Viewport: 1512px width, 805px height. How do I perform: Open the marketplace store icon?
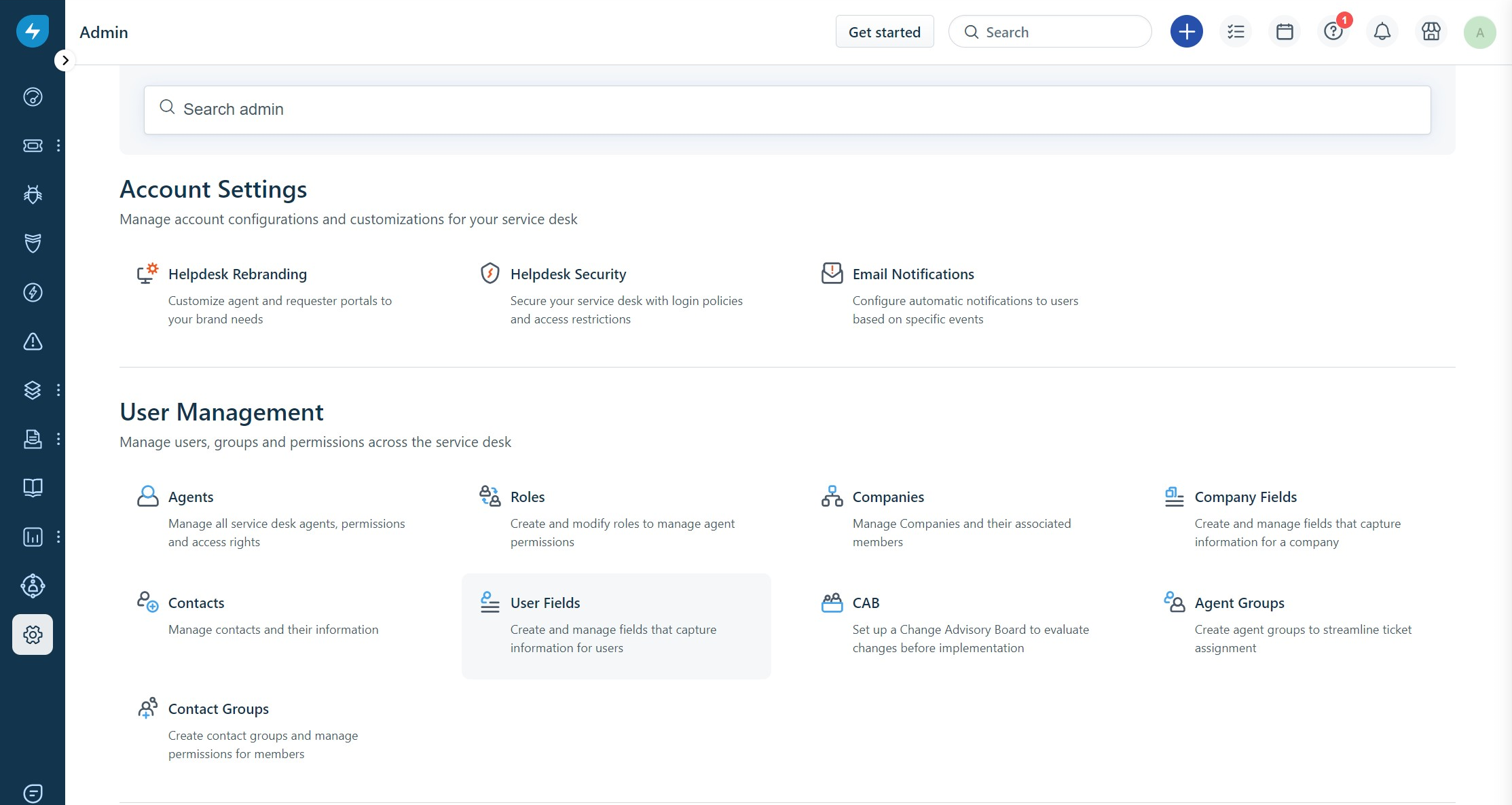click(1431, 32)
